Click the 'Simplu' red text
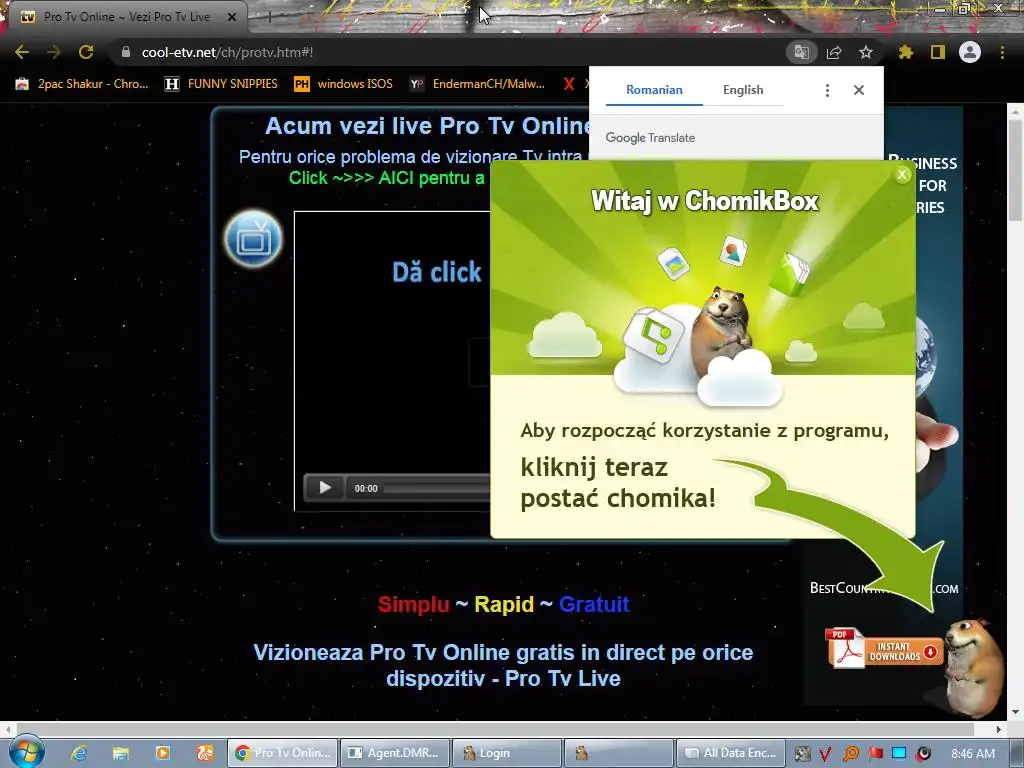 (413, 604)
